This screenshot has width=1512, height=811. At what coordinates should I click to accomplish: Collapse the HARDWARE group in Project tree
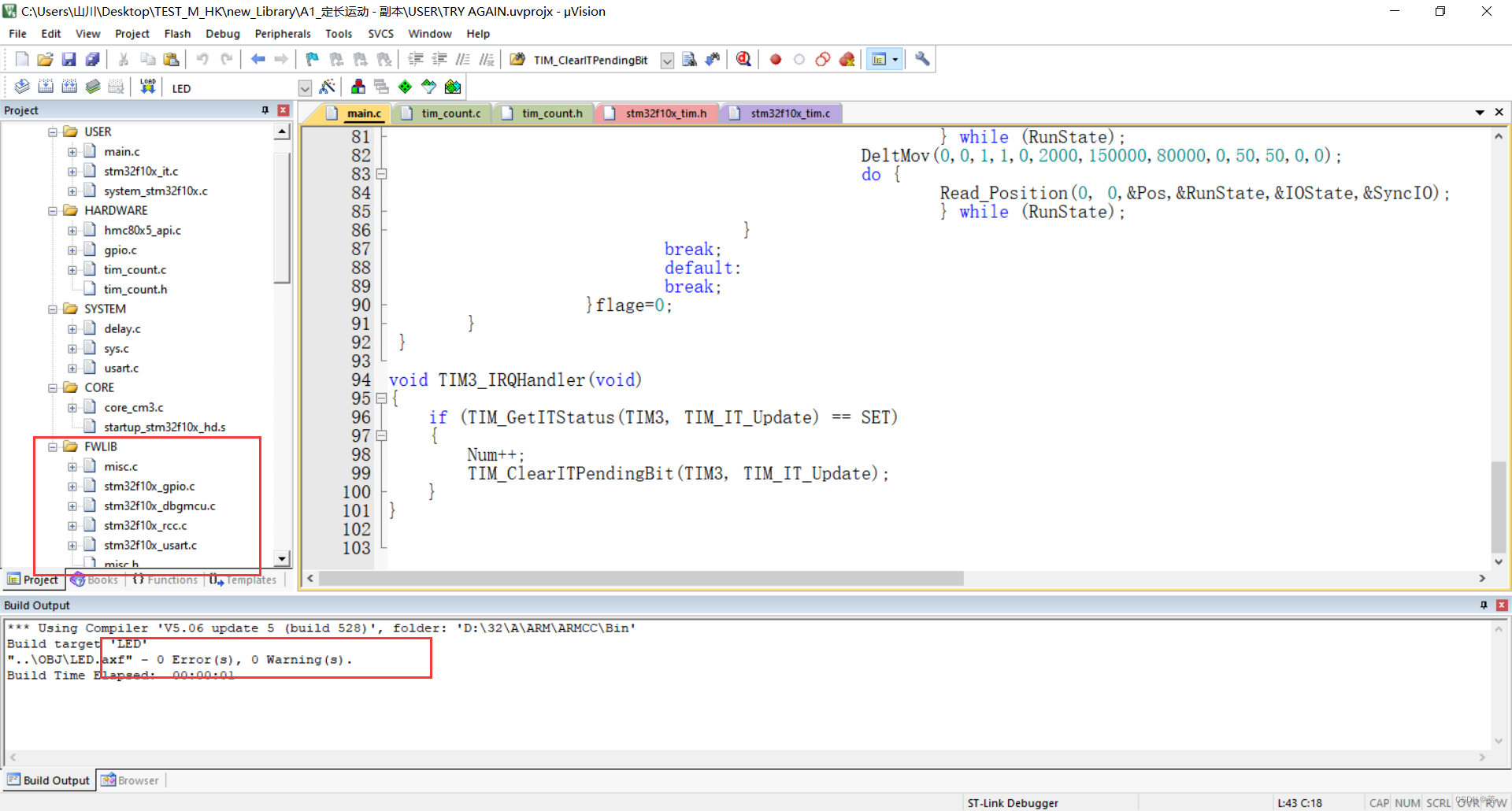pos(52,210)
